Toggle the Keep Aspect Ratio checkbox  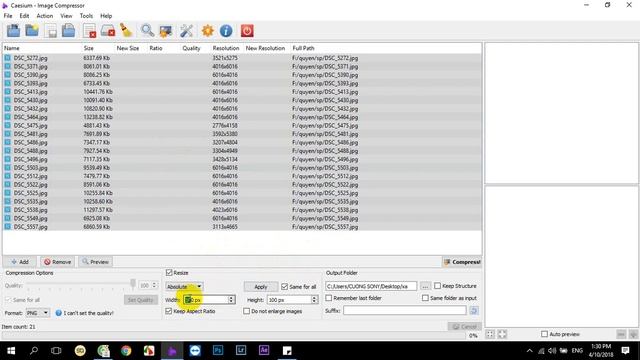coord(169,311)
